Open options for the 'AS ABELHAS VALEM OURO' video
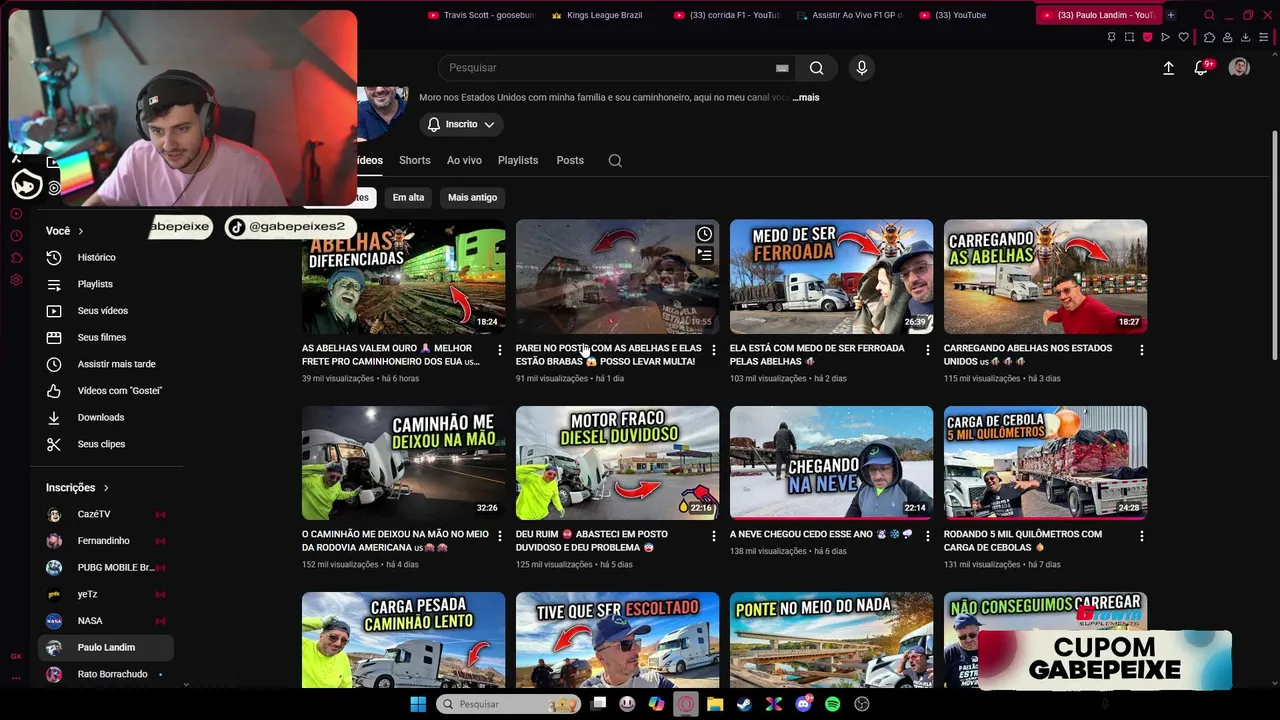1280x720 pixels. pyautogui.click(x=500, y=350)
